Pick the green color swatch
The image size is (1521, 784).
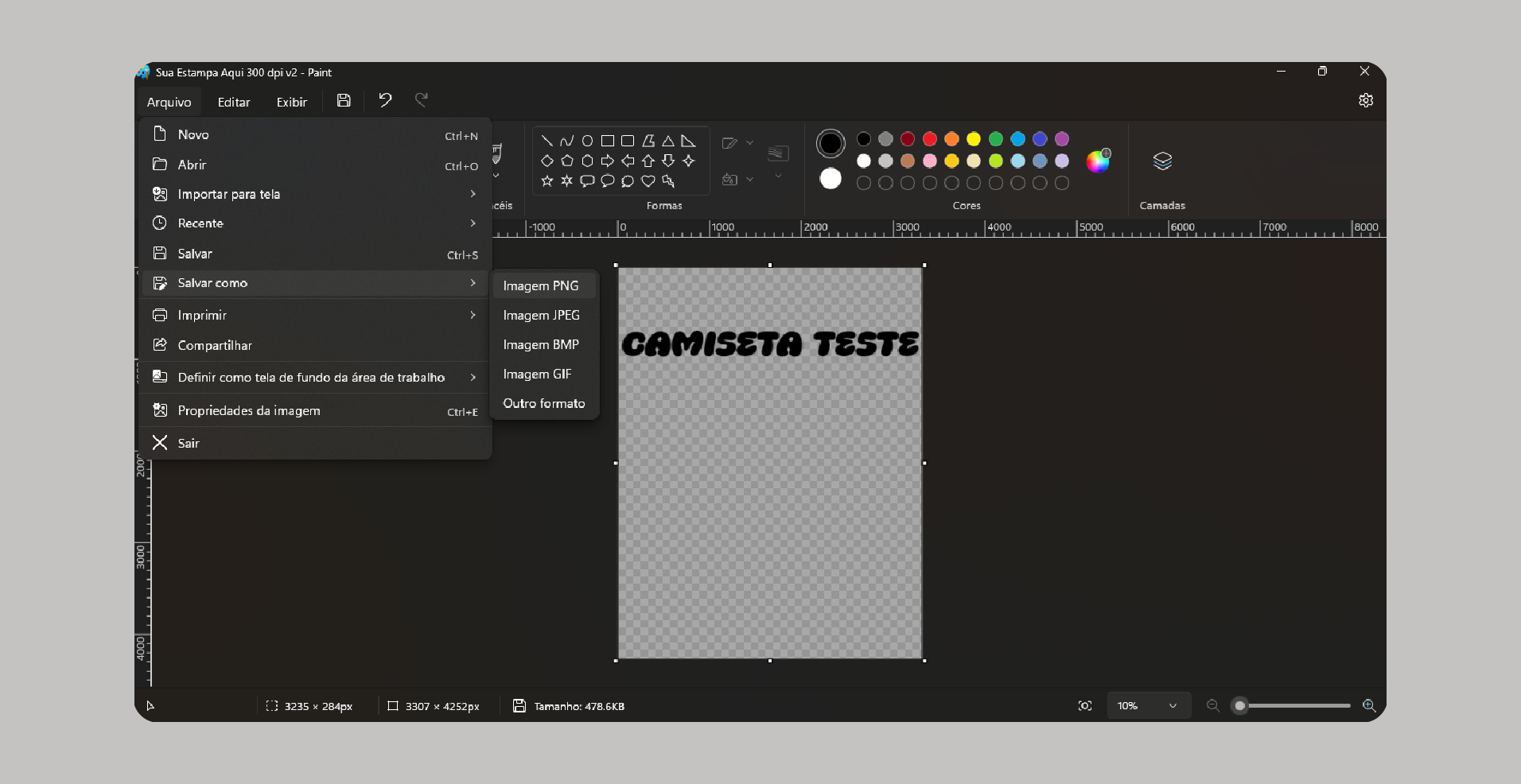[995, 139]
